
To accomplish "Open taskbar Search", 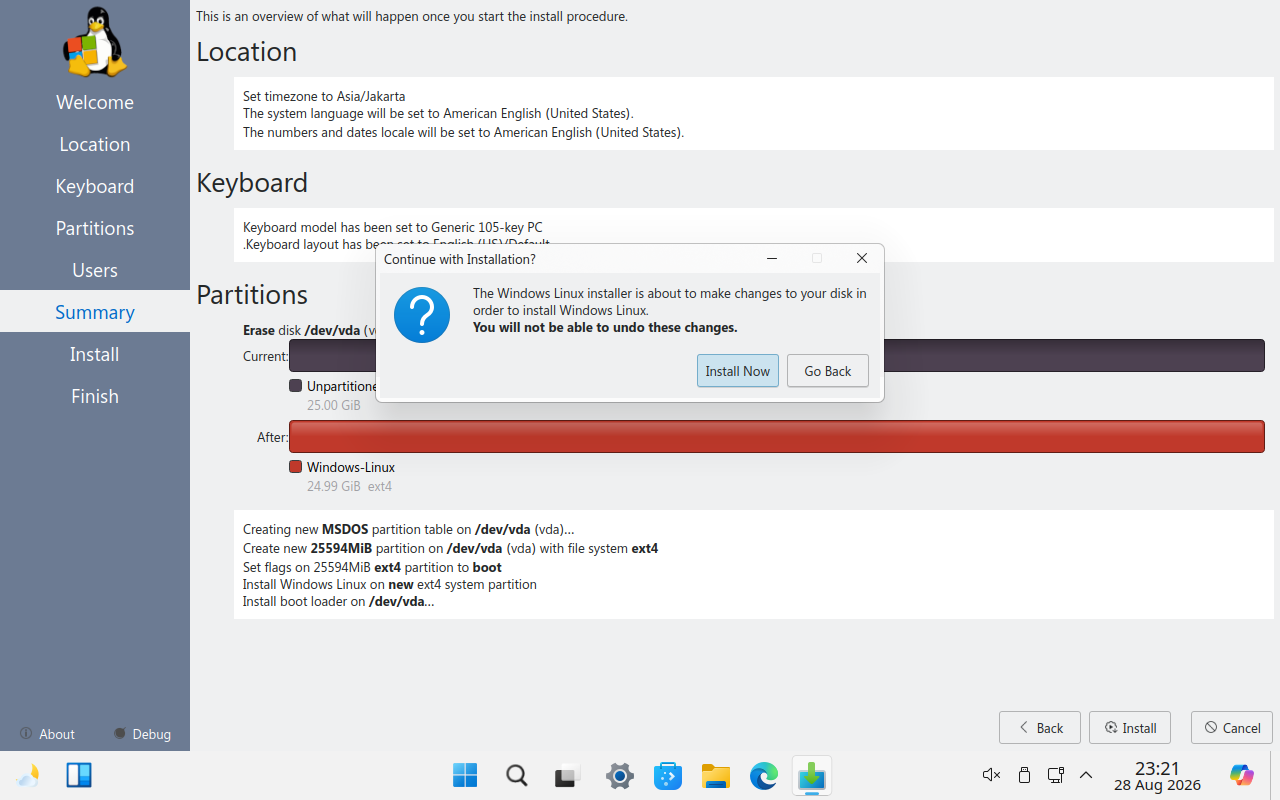I will [516, 775].
